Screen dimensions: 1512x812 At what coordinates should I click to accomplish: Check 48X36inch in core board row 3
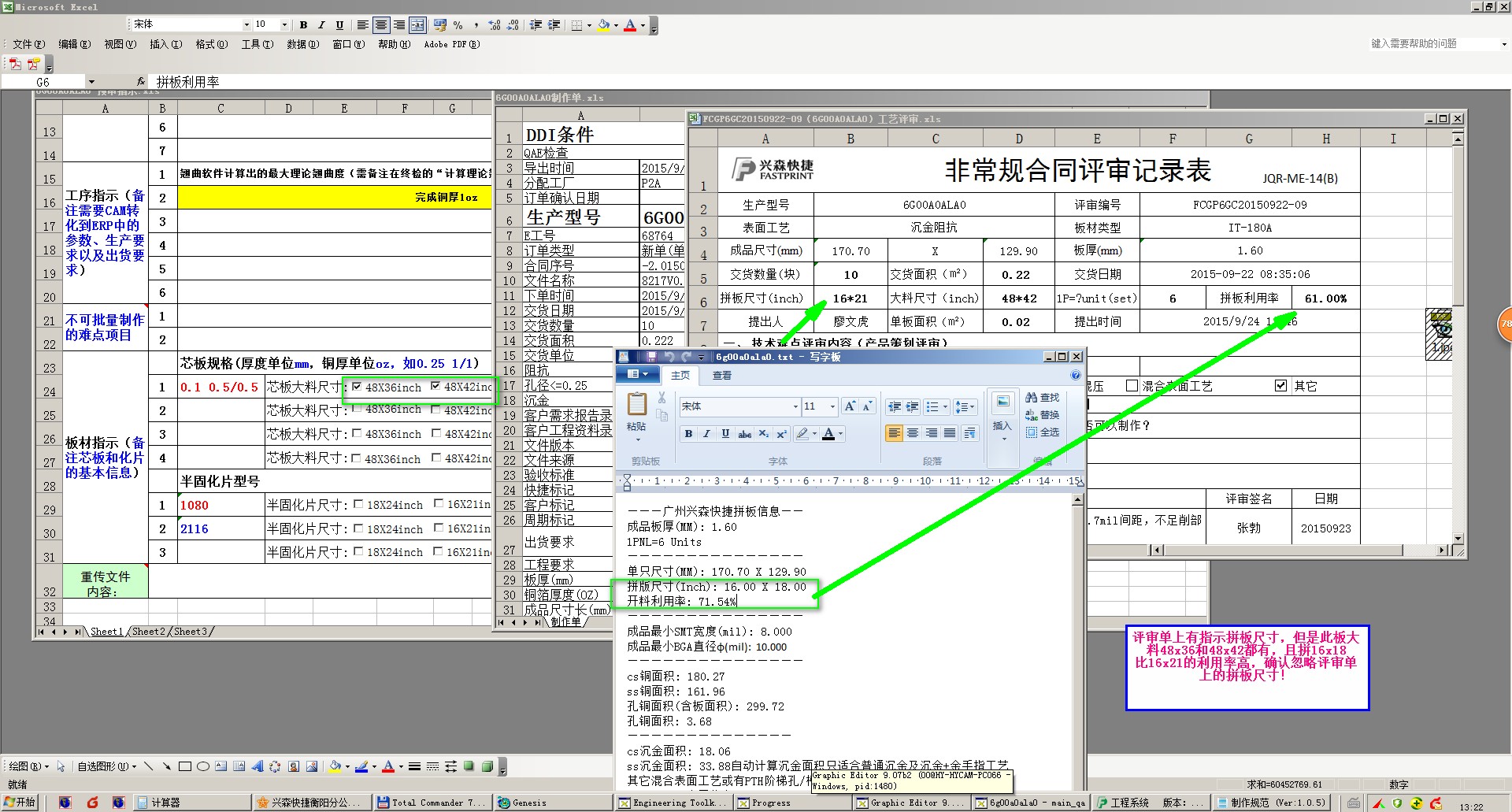coord(357,433)
